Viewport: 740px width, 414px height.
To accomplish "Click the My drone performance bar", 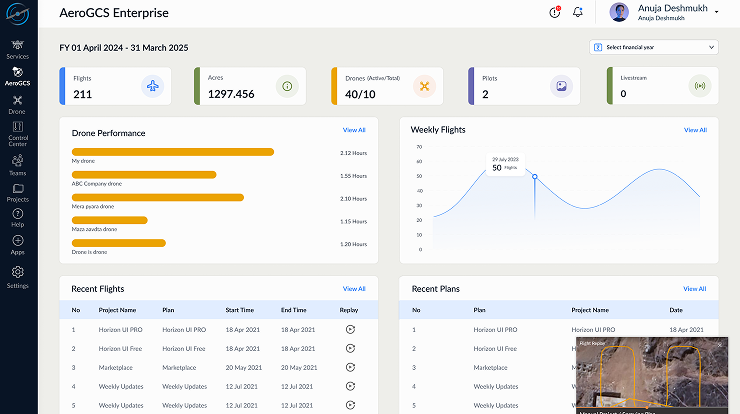I will (173, 152).
